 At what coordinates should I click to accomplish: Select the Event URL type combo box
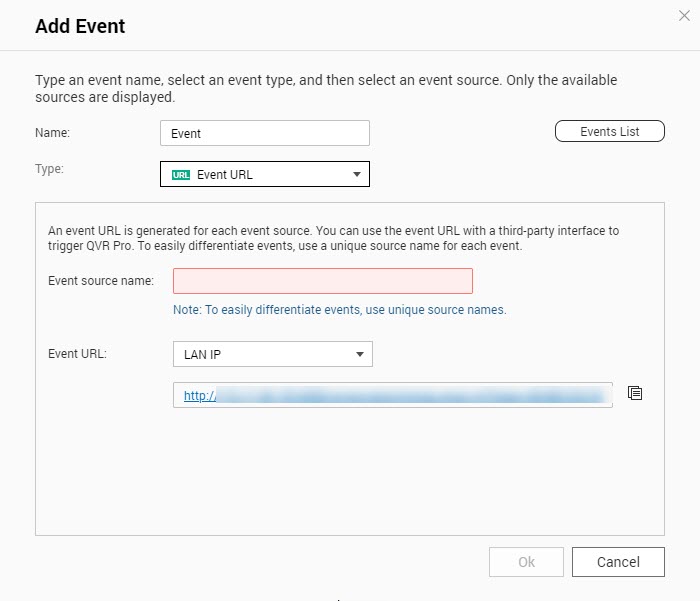click(x=265, y=175)
